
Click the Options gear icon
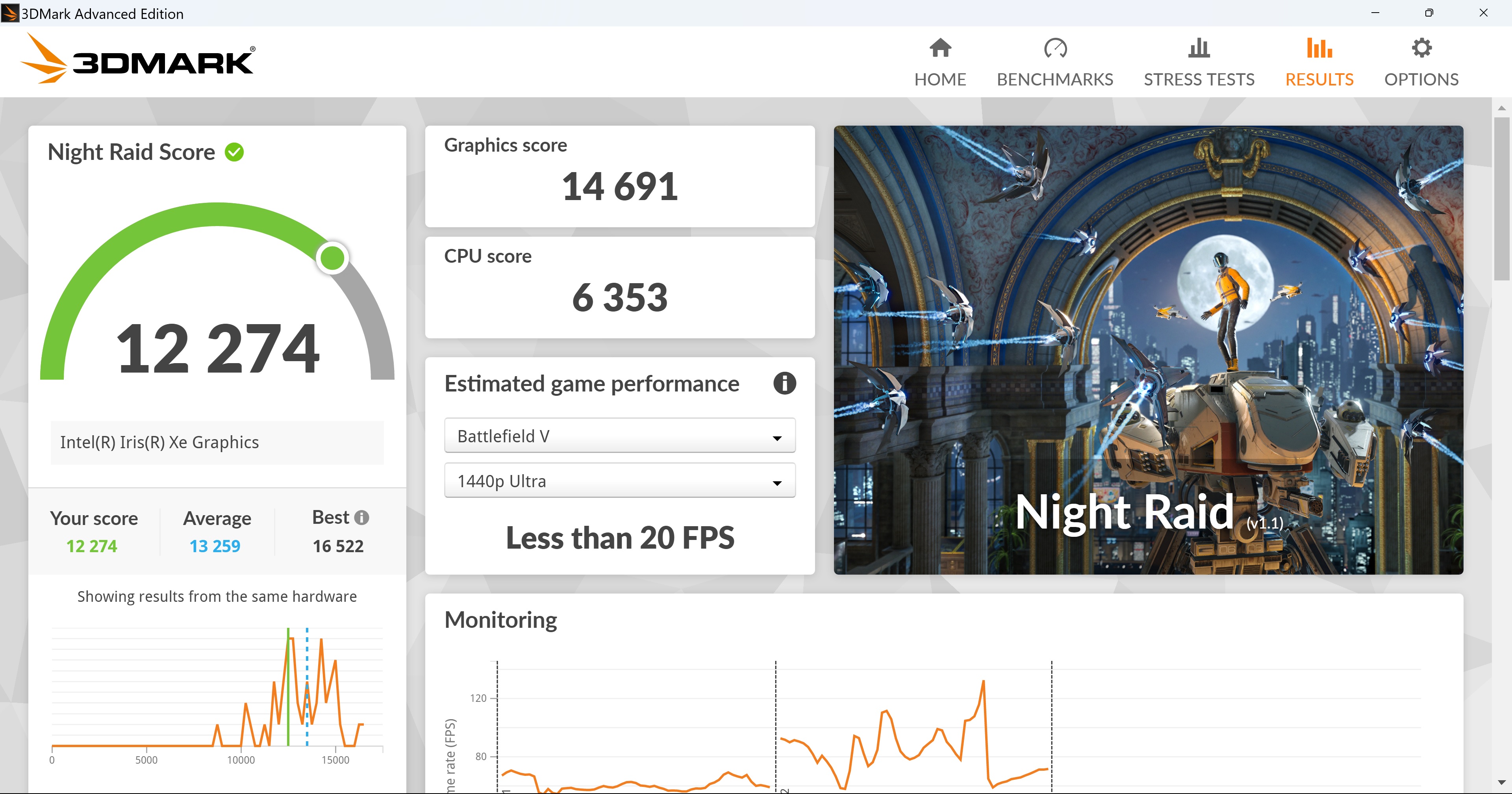point(1421,48)
